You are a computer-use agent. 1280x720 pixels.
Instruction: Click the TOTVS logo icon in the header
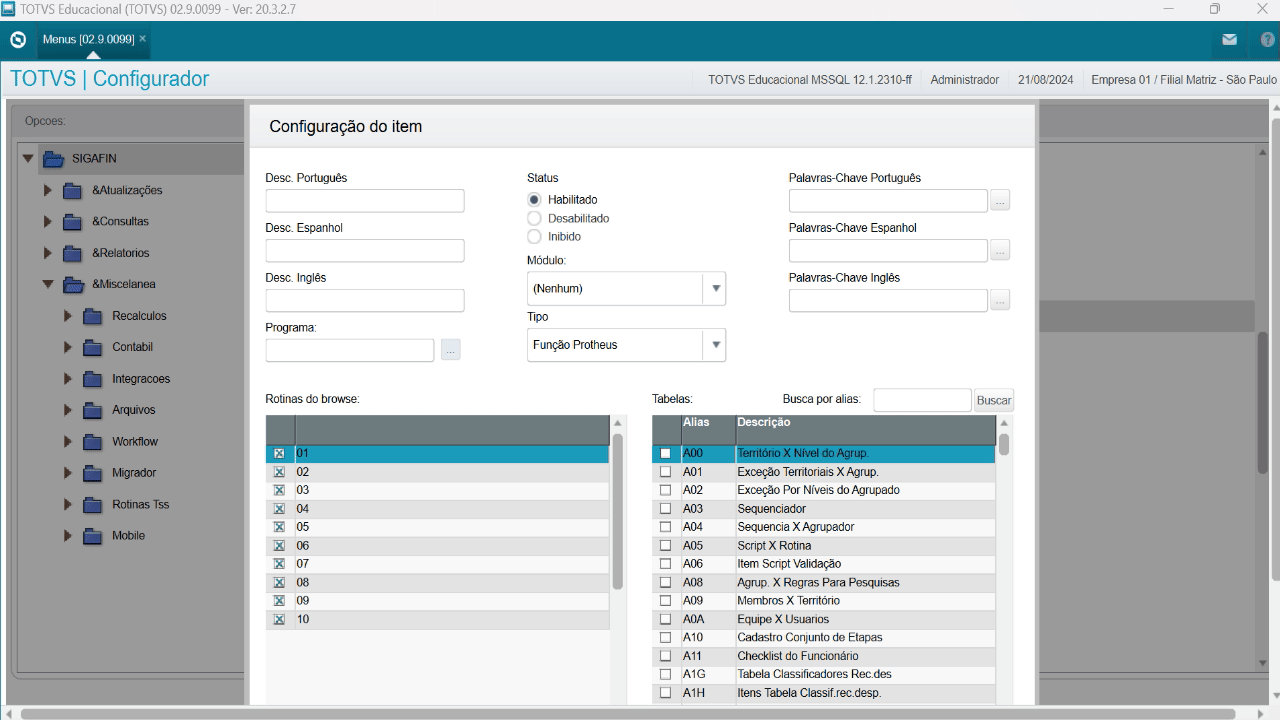pos(17,40)
